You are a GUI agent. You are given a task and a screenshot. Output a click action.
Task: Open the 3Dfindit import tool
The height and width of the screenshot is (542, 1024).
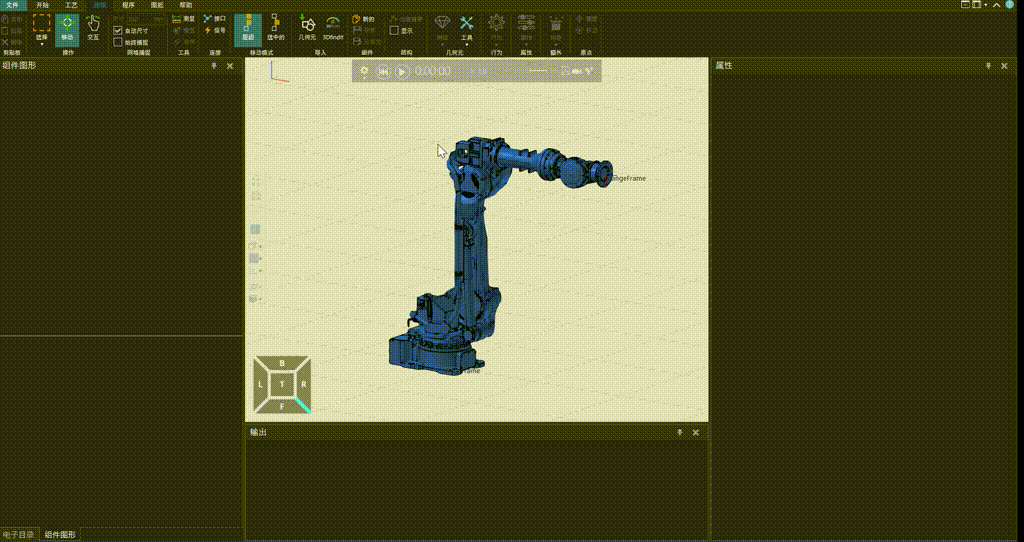coord(333,29)
